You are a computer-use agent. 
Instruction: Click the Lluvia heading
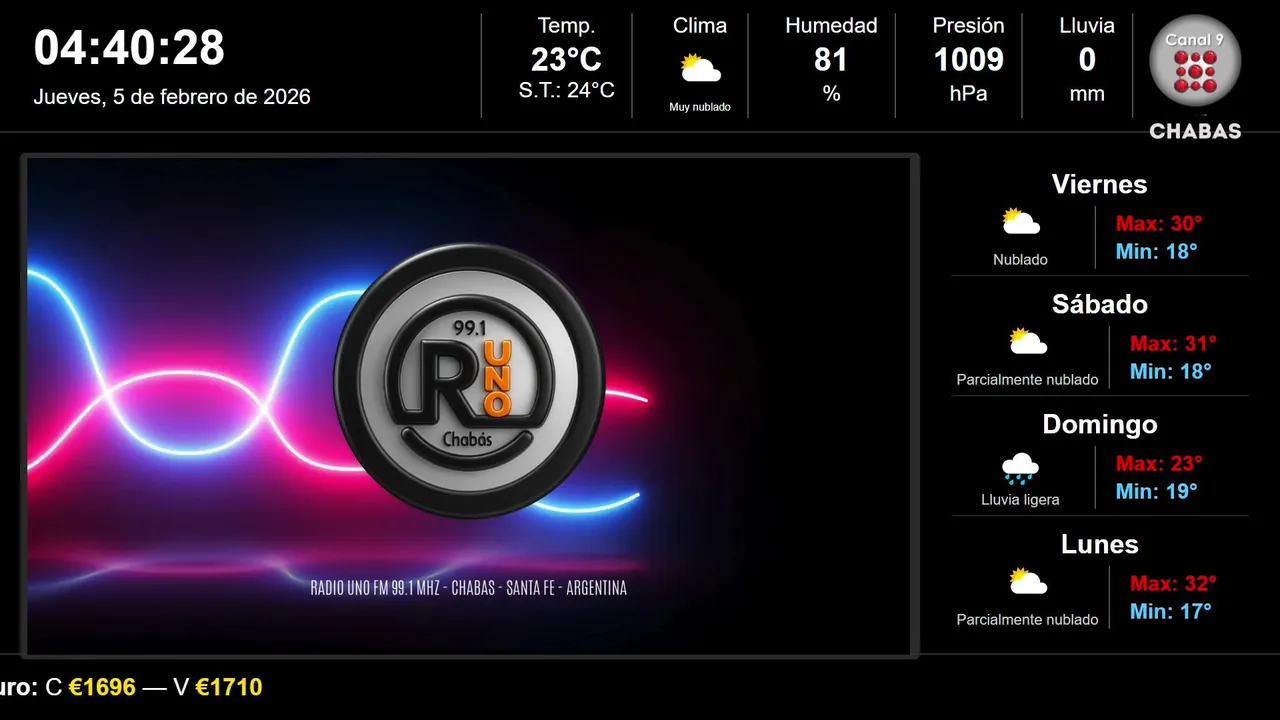coord(1087,26)
